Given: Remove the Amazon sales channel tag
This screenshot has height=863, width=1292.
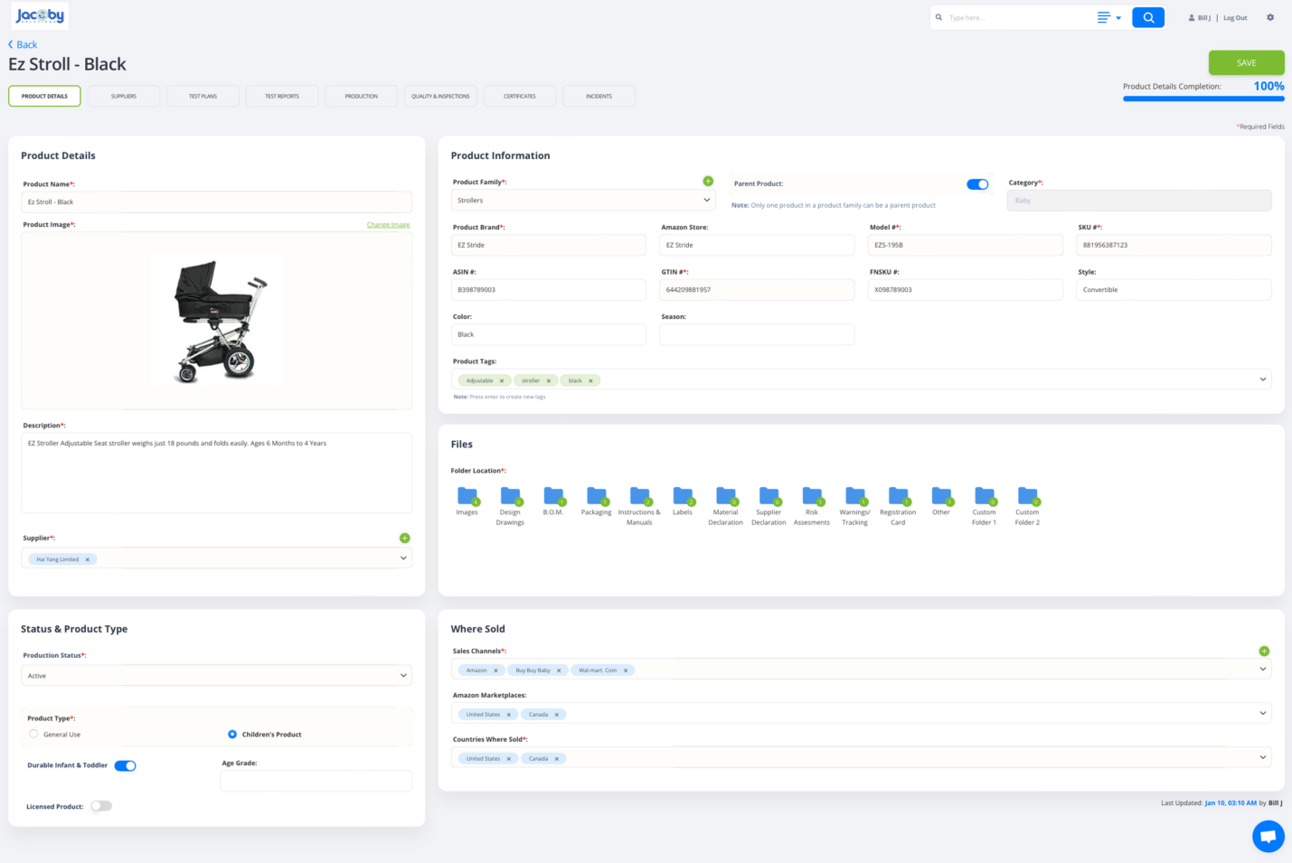Looking at the screenshot, I should coord(496,671).
